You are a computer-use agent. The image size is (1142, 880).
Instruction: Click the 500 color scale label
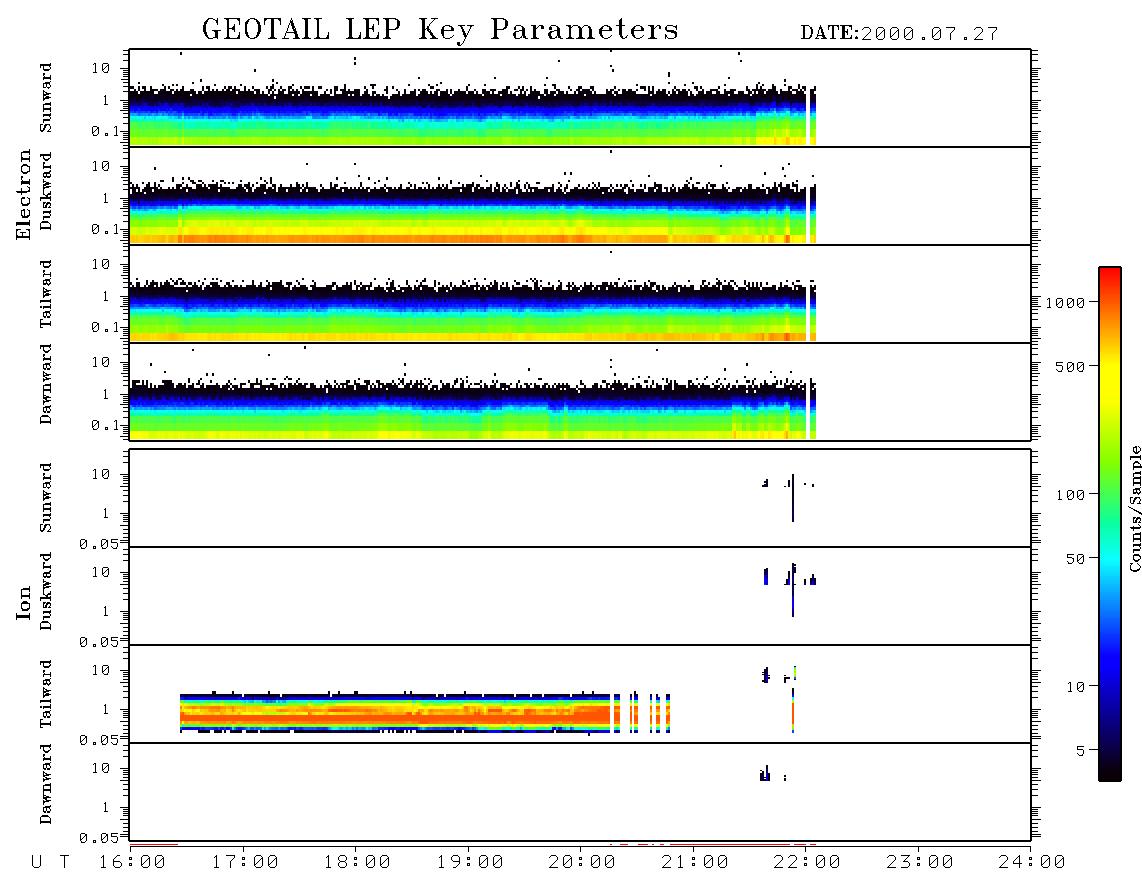click(x=1070, y=366)
